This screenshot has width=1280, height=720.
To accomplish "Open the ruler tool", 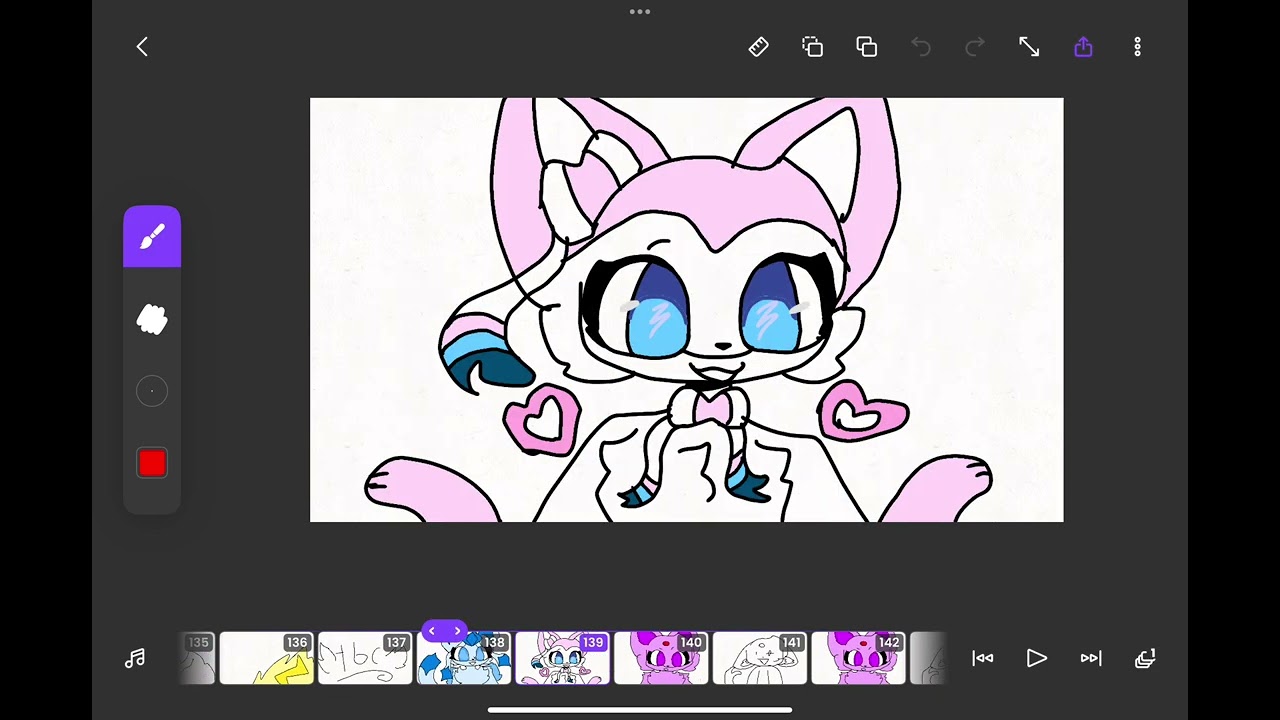I will 759,47.
